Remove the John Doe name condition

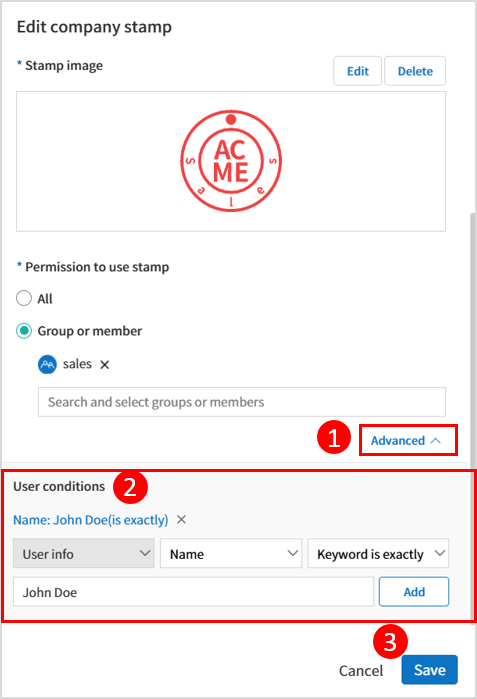(x=181, y=519)
